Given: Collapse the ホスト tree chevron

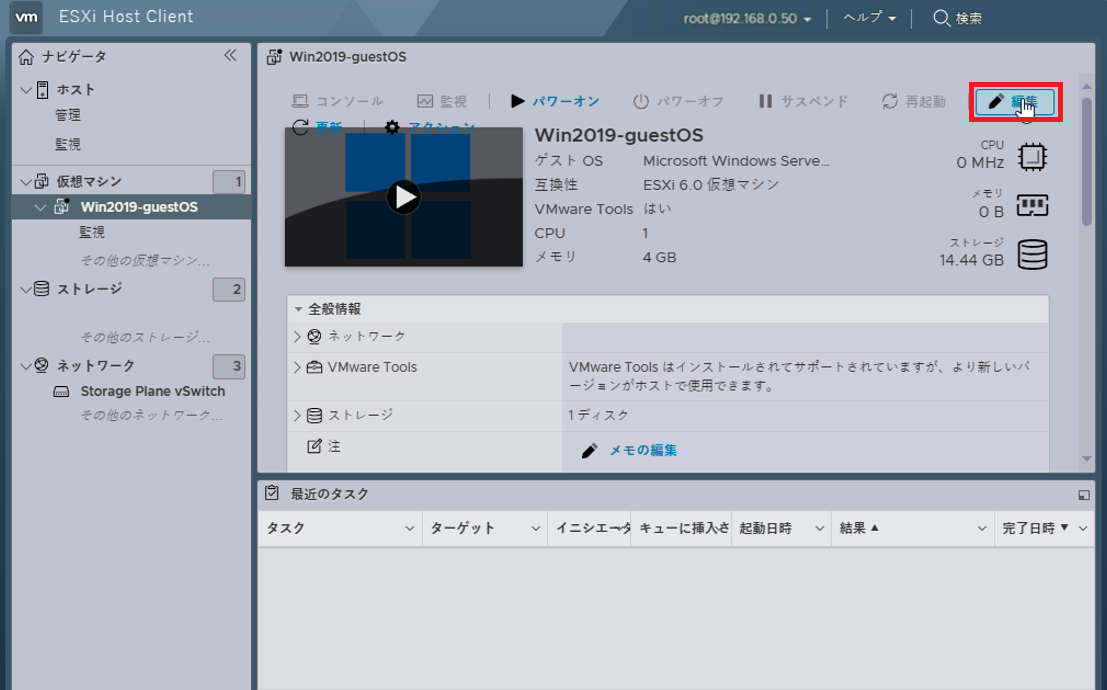Looking at the screenshot, I should [x=26, y=90].
